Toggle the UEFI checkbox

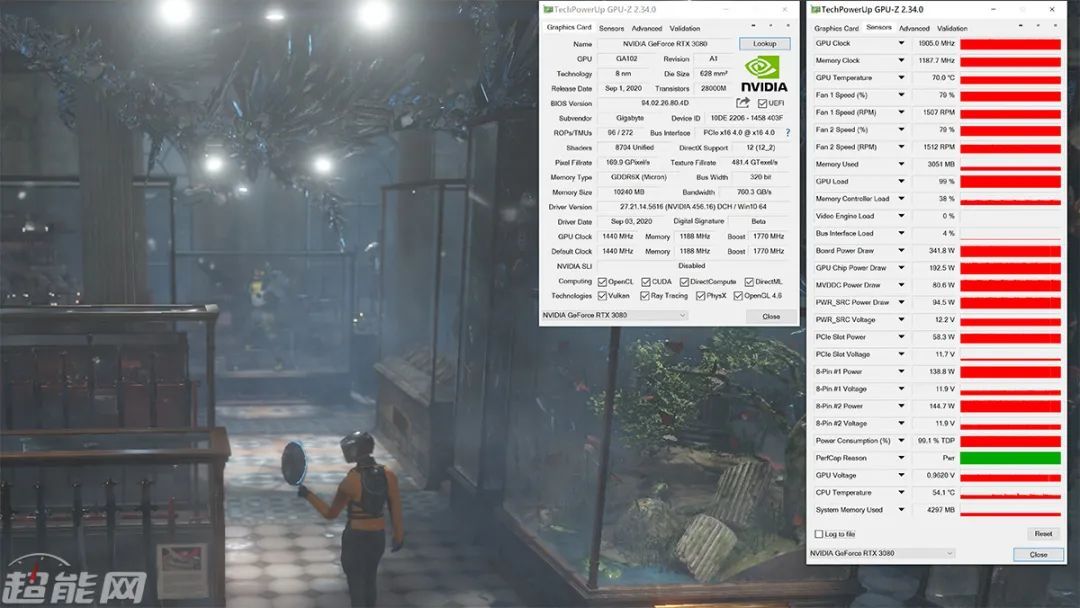click(762, 103)
